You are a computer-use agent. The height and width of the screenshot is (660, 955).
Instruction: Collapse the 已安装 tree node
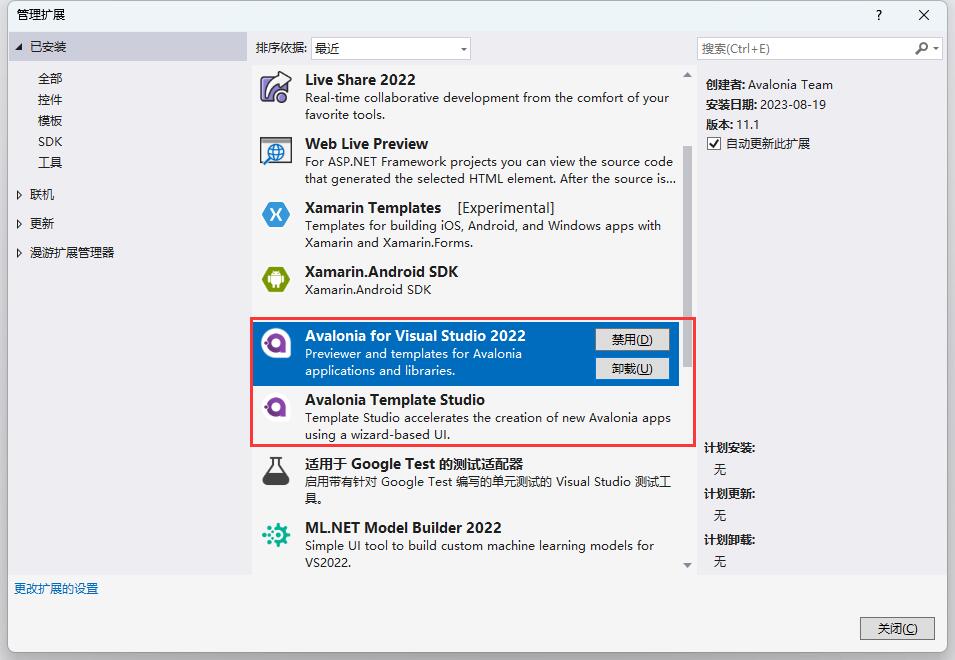pyautogui.click(x=19, y=47)
